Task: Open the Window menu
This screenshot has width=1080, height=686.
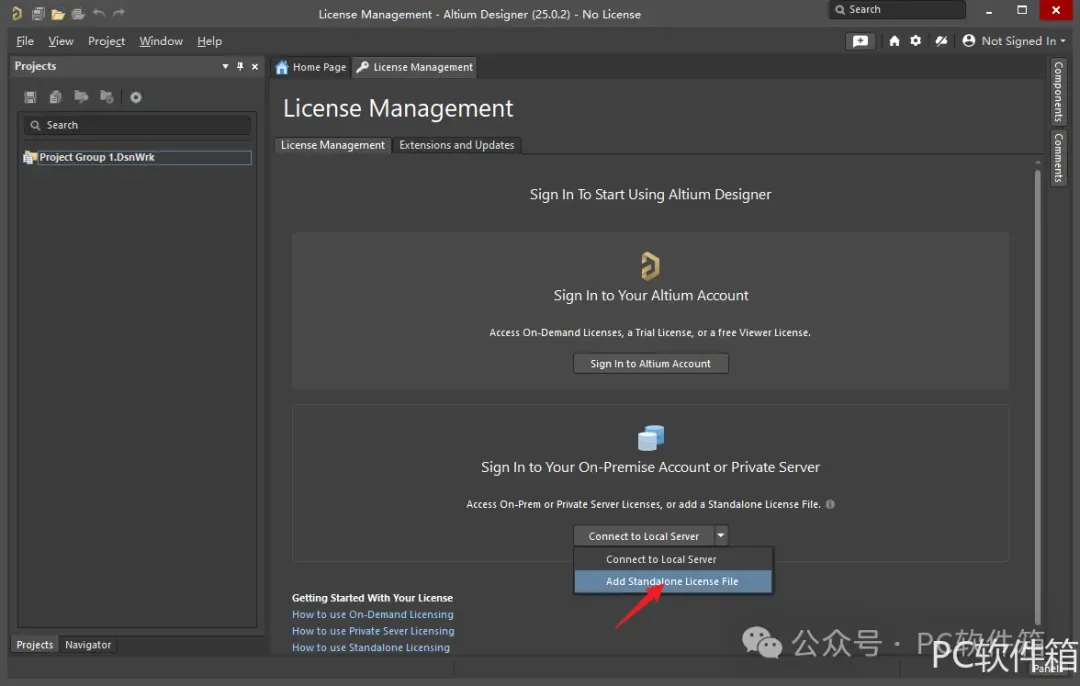Action: 161,41
